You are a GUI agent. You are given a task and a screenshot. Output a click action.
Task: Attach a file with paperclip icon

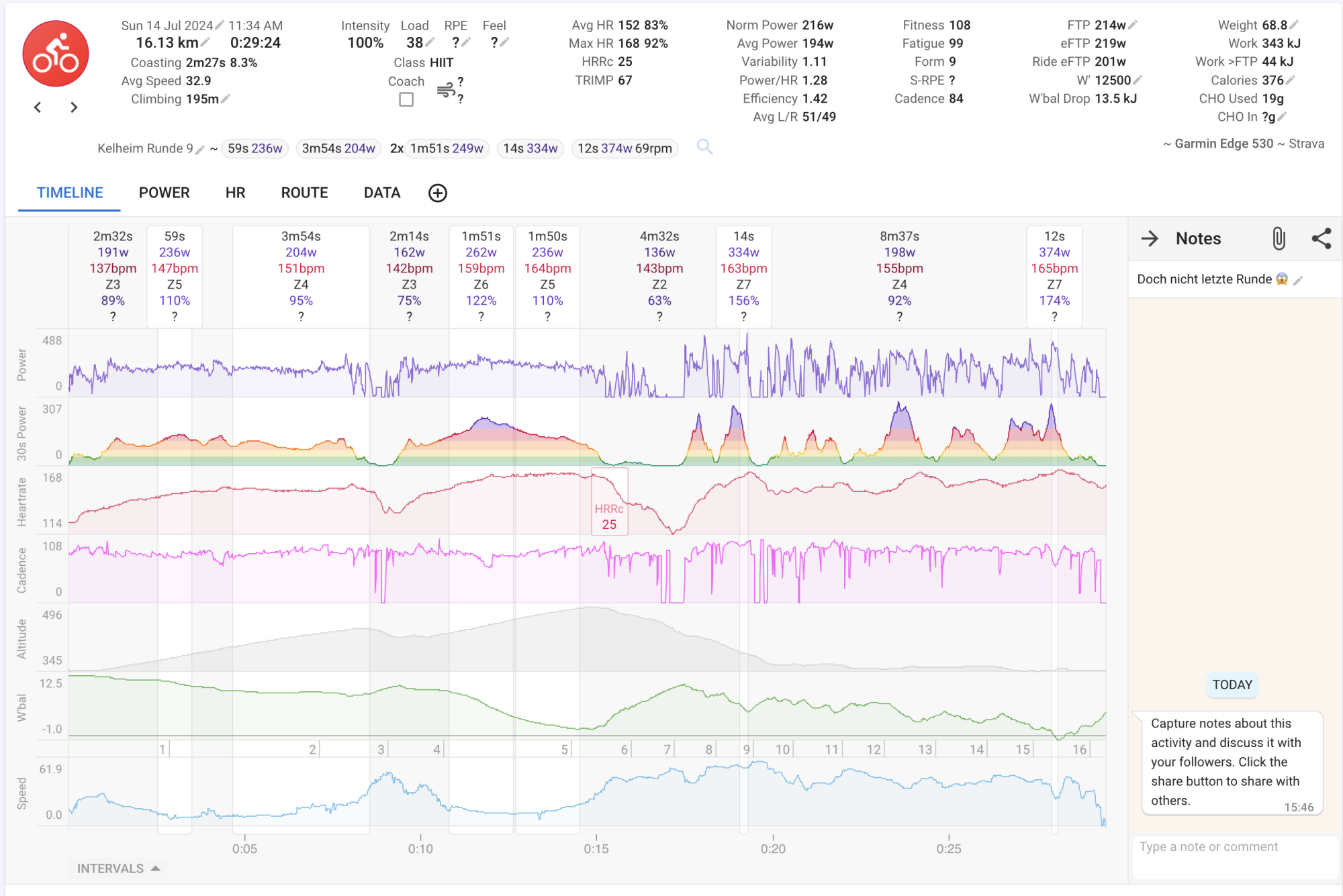click(x=1279, y=239)
